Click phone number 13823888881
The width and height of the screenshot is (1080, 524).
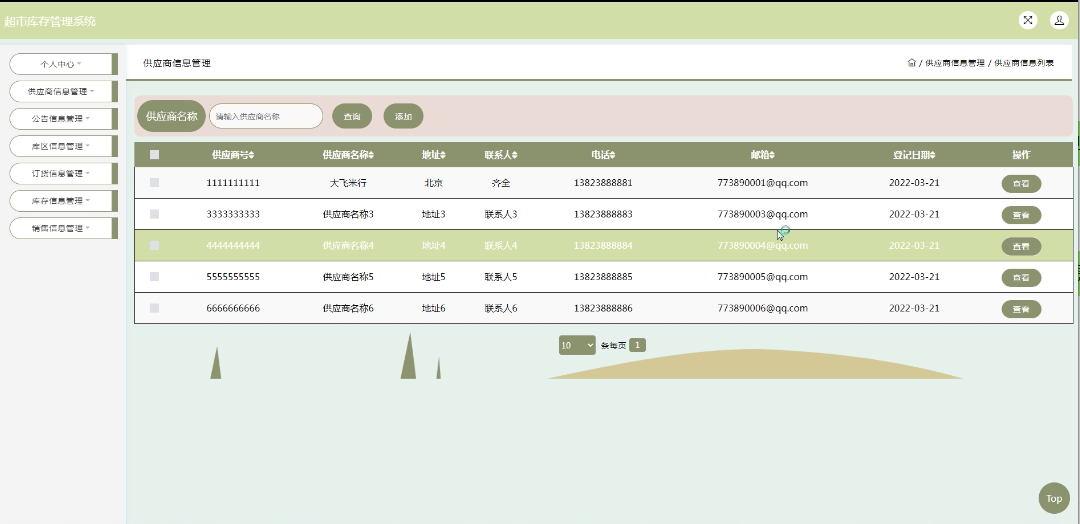tap(603, 183)
